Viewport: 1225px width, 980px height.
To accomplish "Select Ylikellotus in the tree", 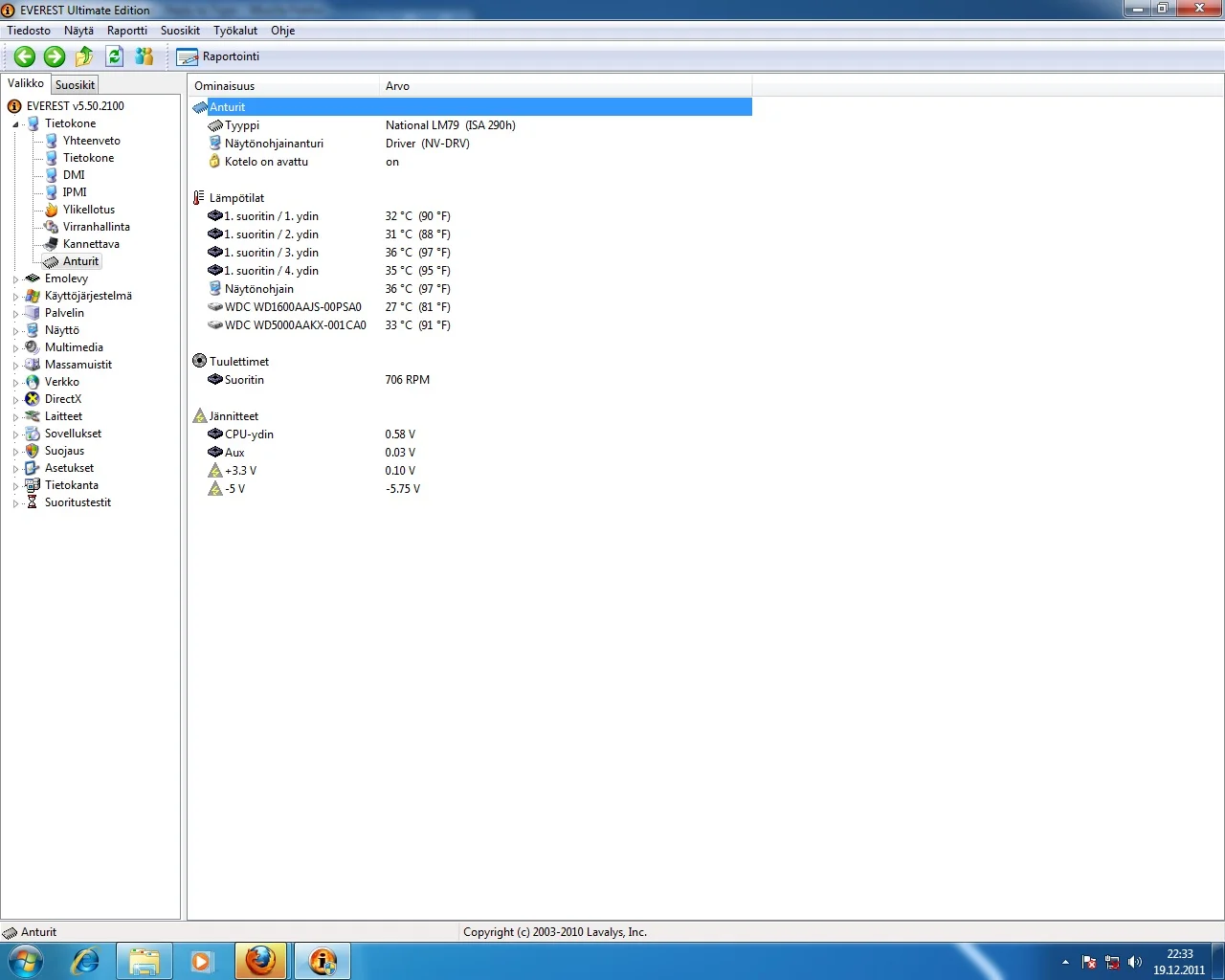I will pyautogui.click(x=88, y=210).
